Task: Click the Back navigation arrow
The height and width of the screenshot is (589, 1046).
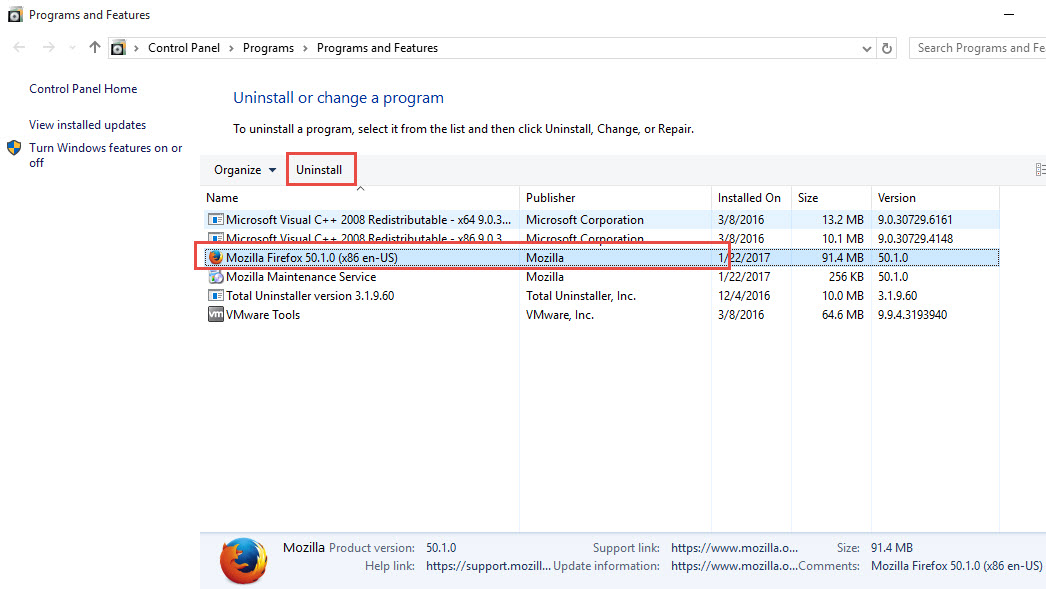Action: 19,47
